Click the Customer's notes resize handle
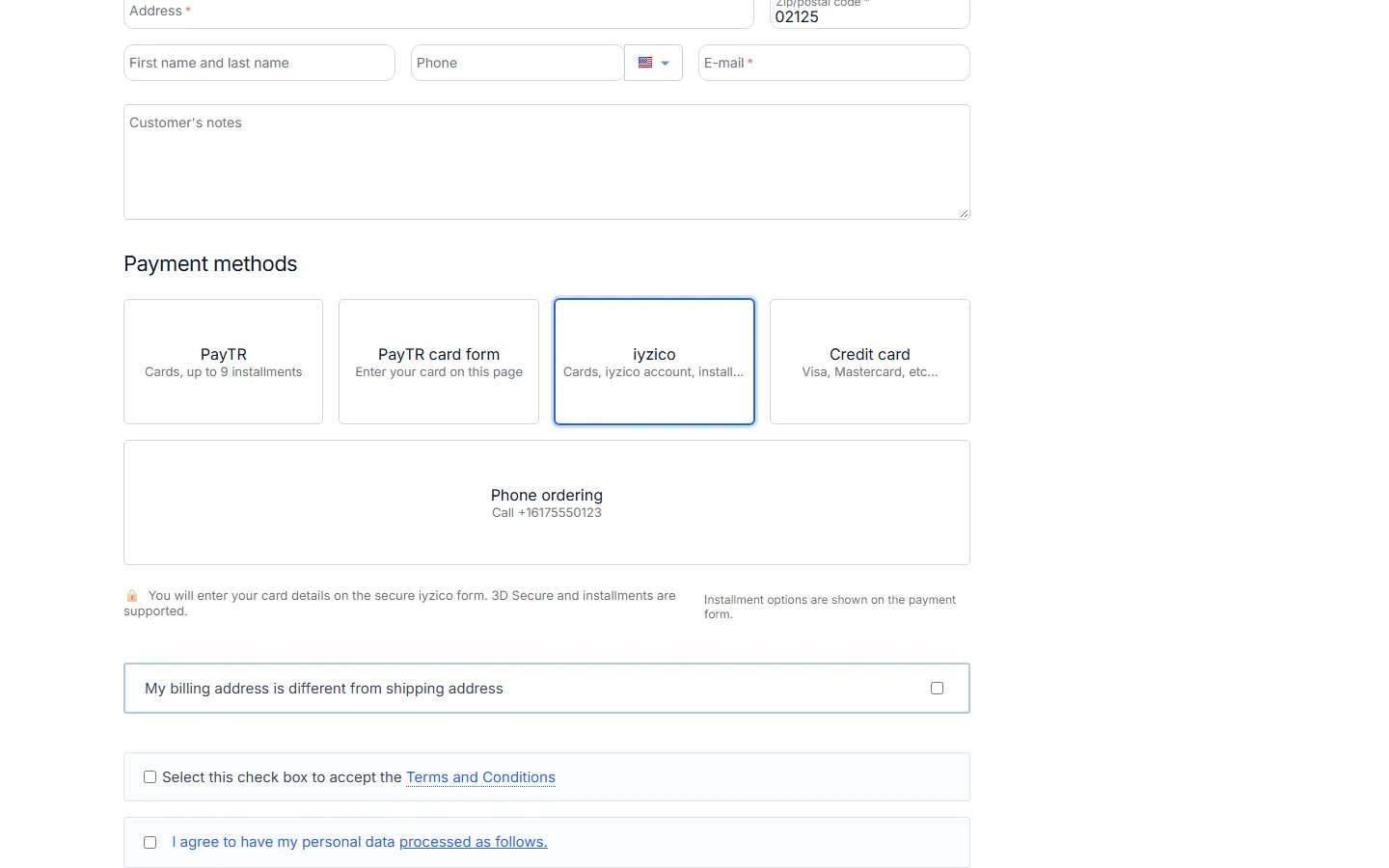 click(x=964, y=213)
